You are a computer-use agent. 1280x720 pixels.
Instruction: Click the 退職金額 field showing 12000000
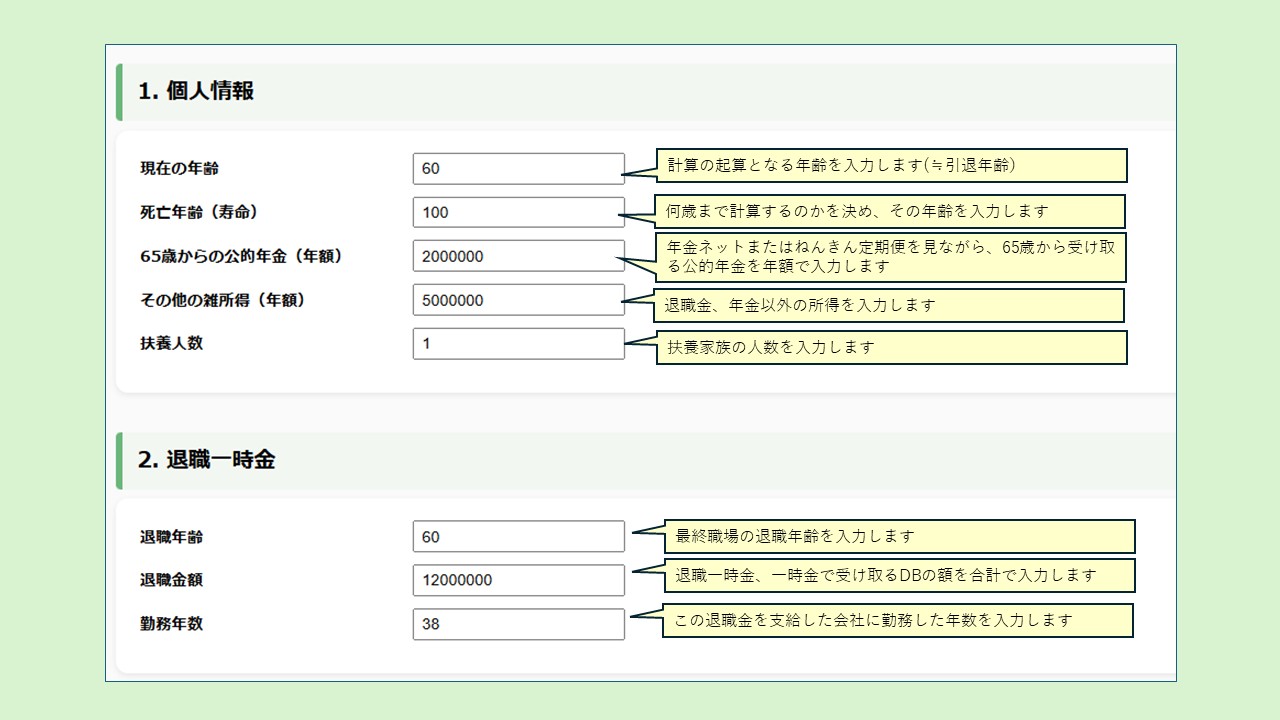click(518, 580)
